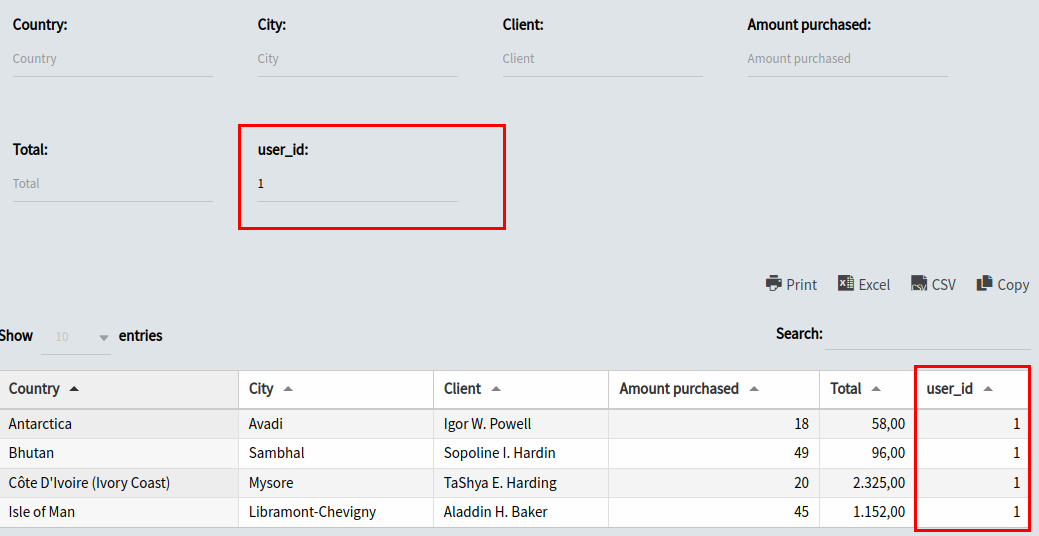This screenshot has height=536, width=1039.
Task: Select the Antarctica table row
Action: 516,424
